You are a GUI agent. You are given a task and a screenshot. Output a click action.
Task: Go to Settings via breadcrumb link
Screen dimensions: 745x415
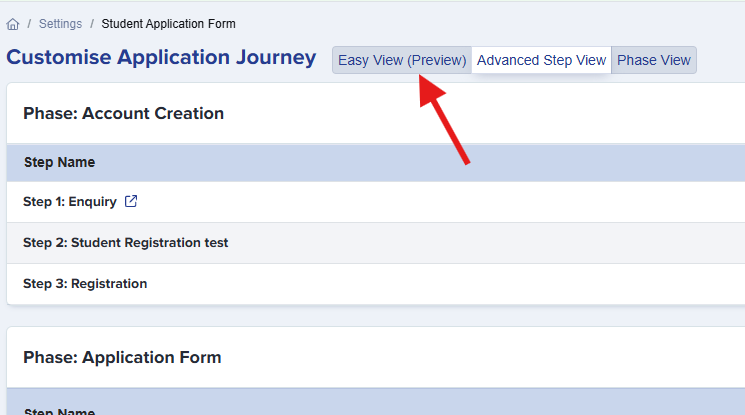[x=60, y=24]
